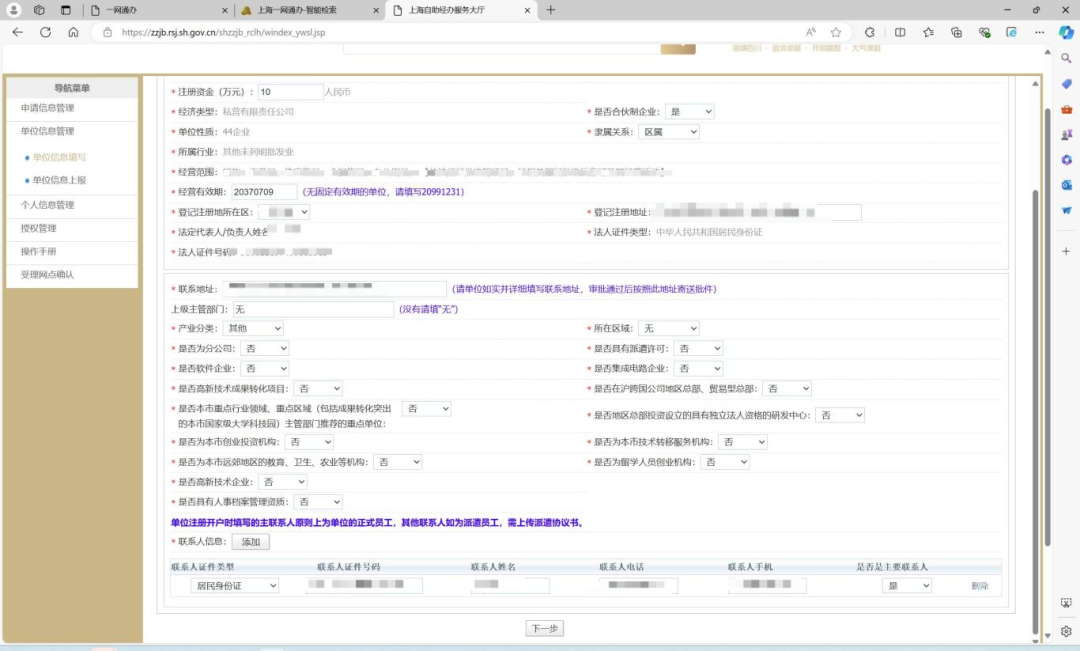Screen dimensions: 1080x651
Task: Open the browser extensions puzzle icon
Action: [x=871, y=32]
